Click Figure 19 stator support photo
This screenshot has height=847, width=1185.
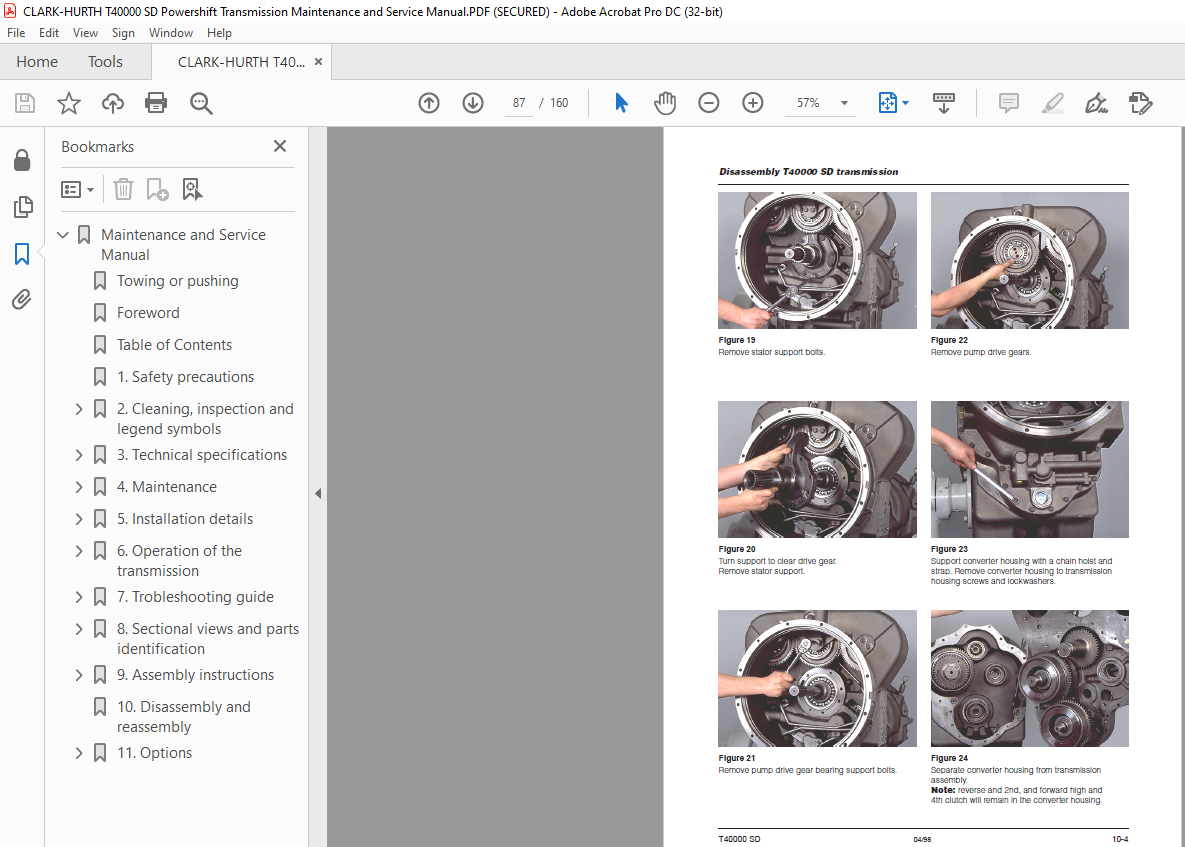point(817,260)
